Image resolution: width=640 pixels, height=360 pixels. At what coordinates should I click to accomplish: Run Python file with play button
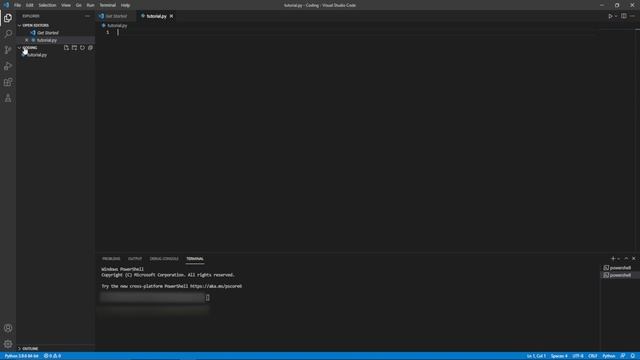610,16
